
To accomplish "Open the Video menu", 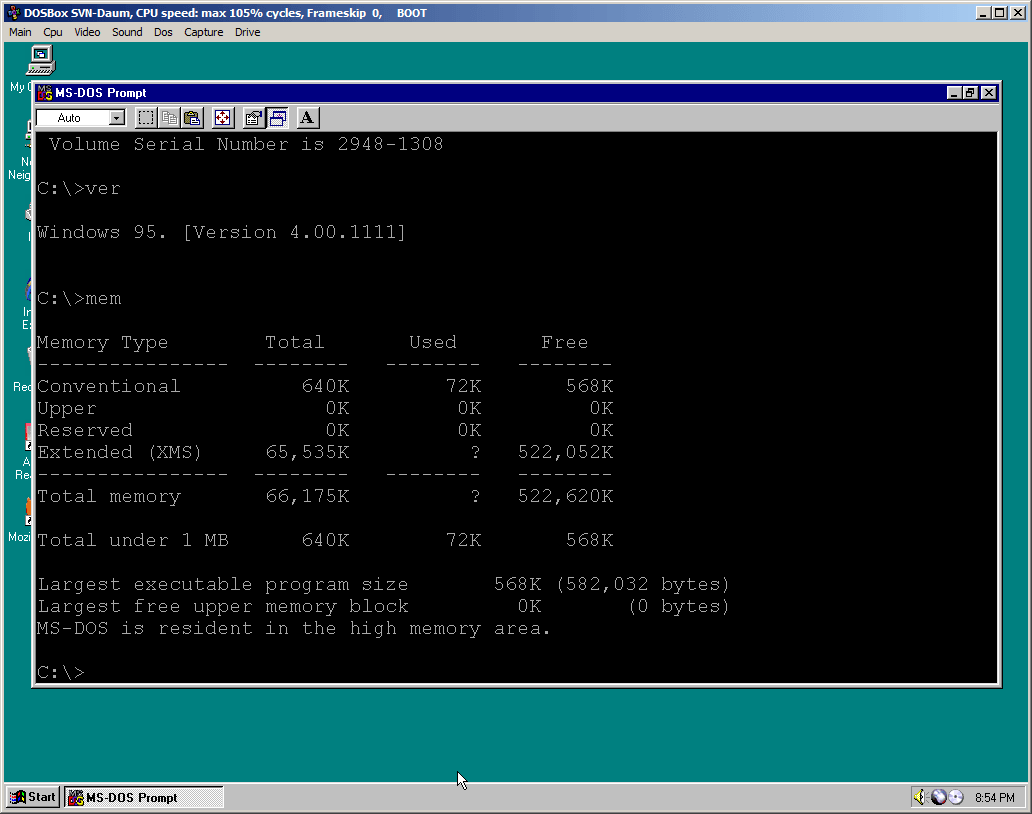I will [x=87, y=32].
